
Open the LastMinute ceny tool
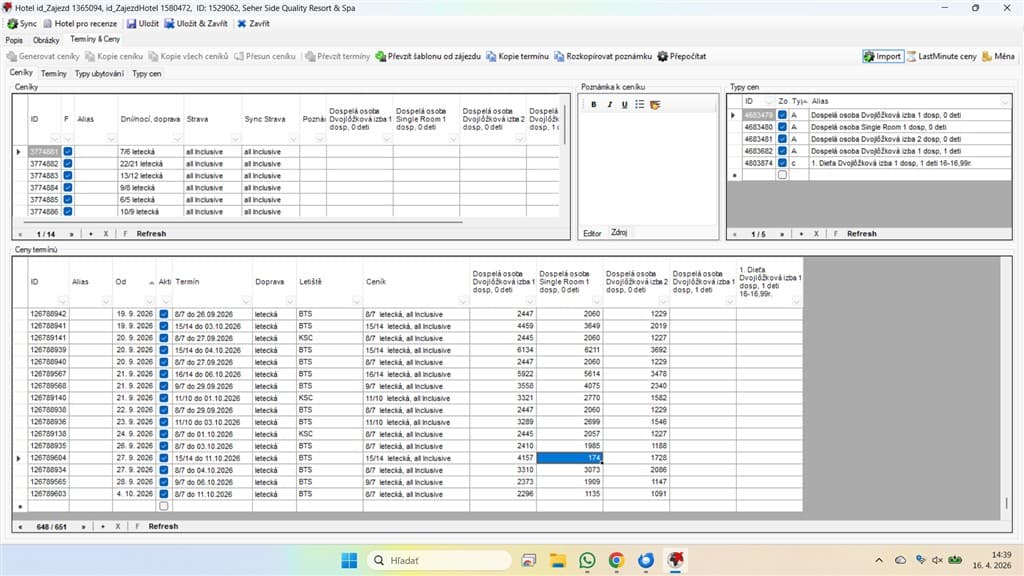point(942,56)
